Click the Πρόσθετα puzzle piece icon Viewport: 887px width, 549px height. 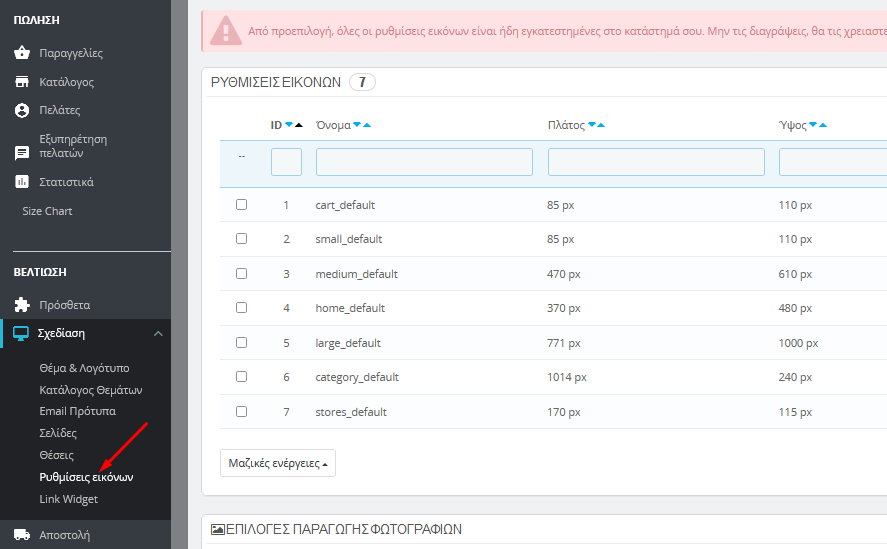21,305
